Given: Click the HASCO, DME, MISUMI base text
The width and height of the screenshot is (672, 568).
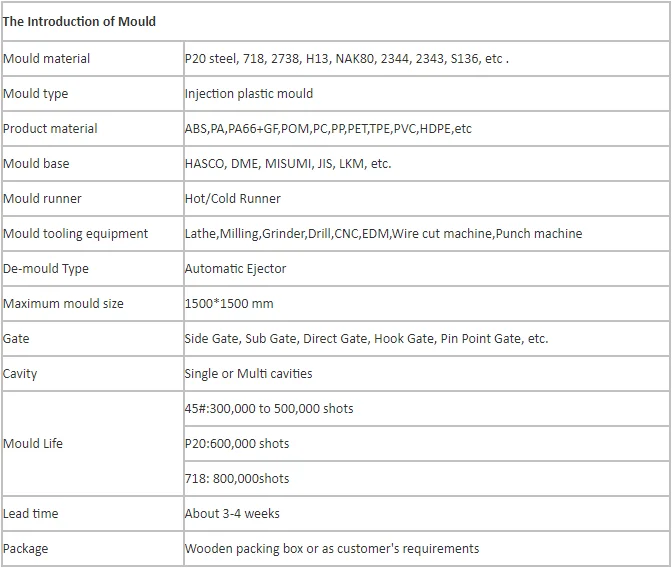Looking at the screenshot, I should [x=288, y=164].
